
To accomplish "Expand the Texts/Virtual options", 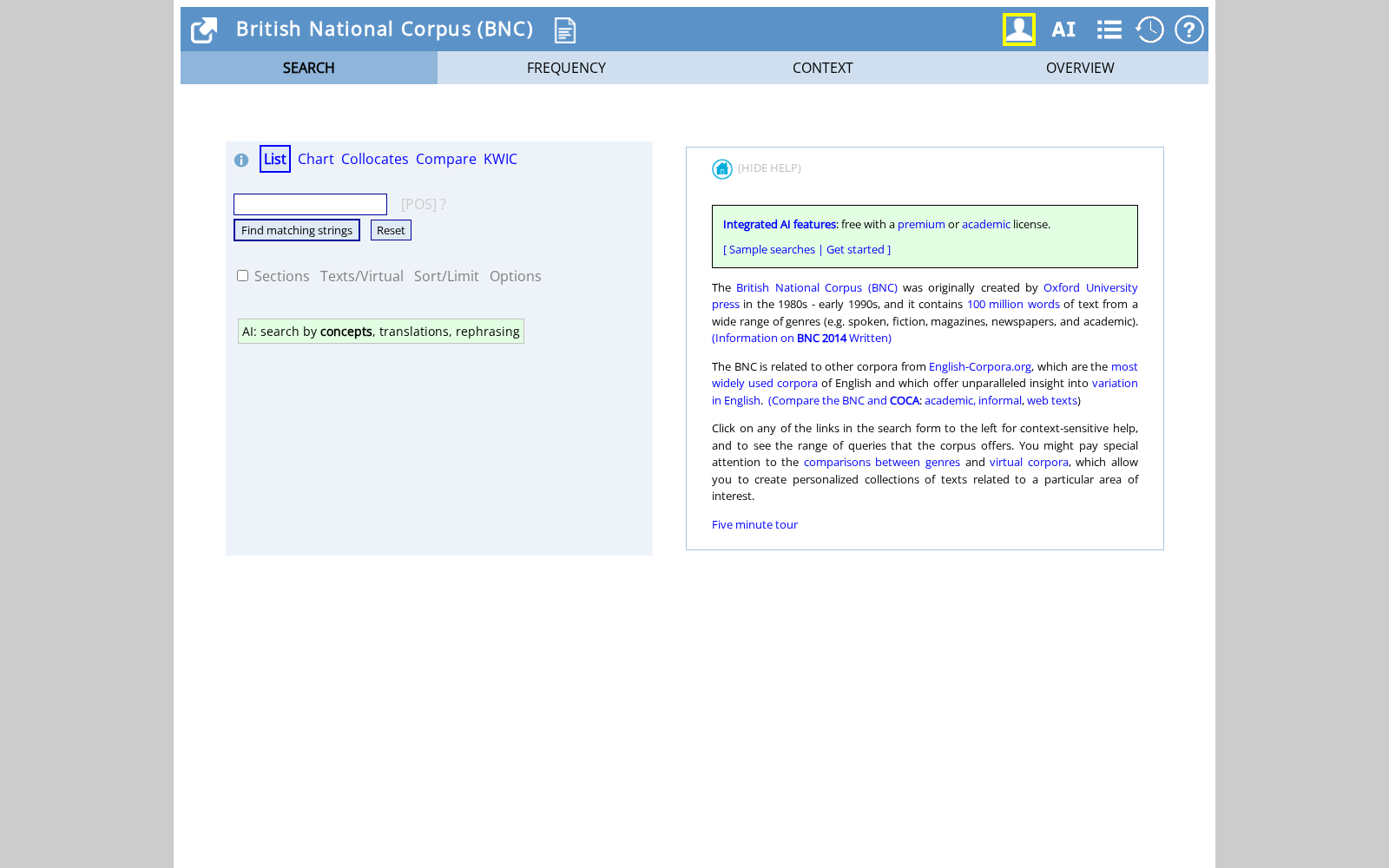I will 362,276.
